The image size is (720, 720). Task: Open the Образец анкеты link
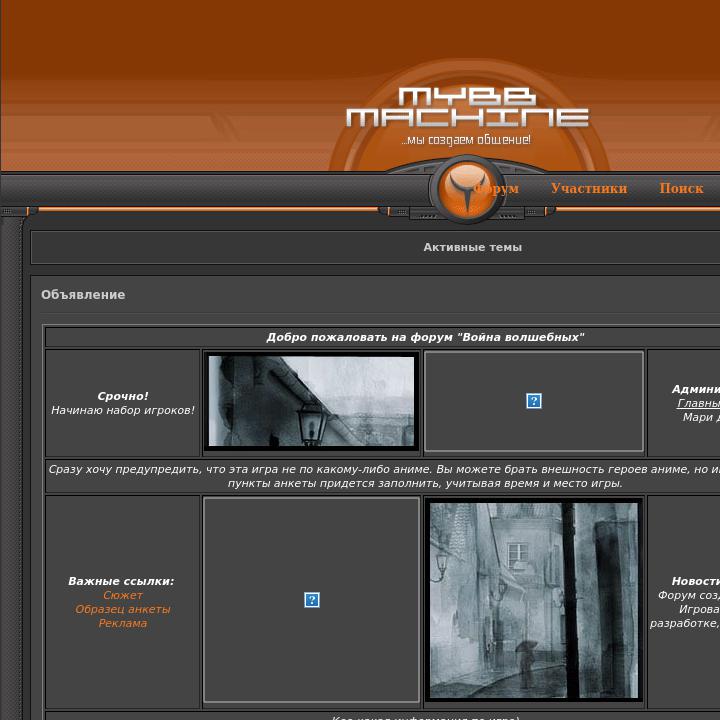123,609
